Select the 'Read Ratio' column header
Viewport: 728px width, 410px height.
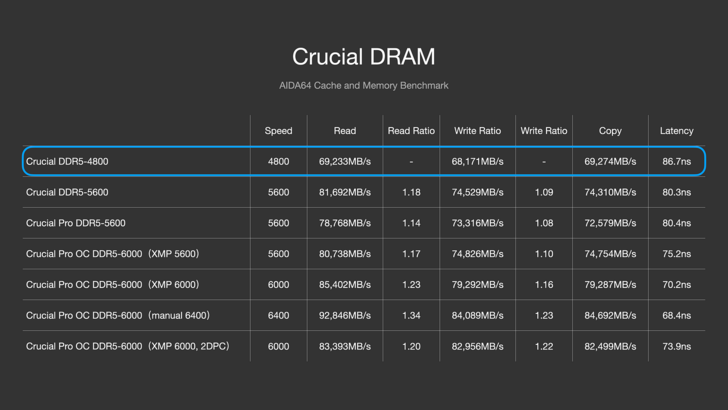[x=411, y=131]
